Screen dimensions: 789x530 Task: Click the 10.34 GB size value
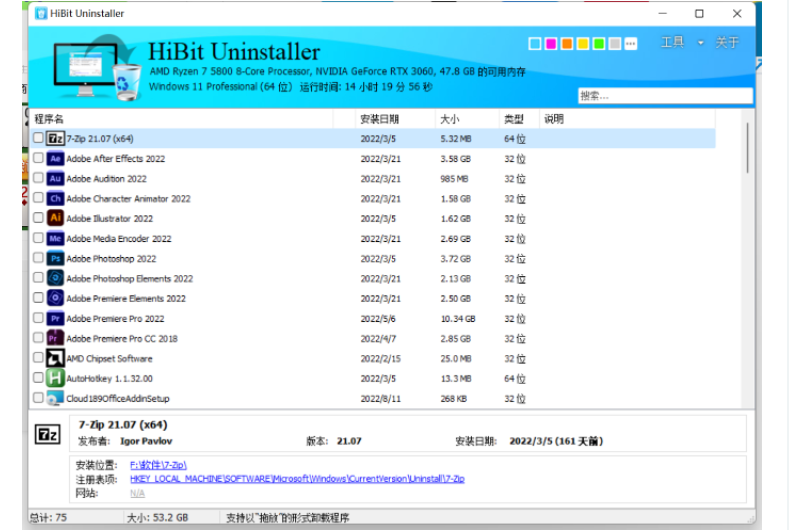[x=458, y=319]
